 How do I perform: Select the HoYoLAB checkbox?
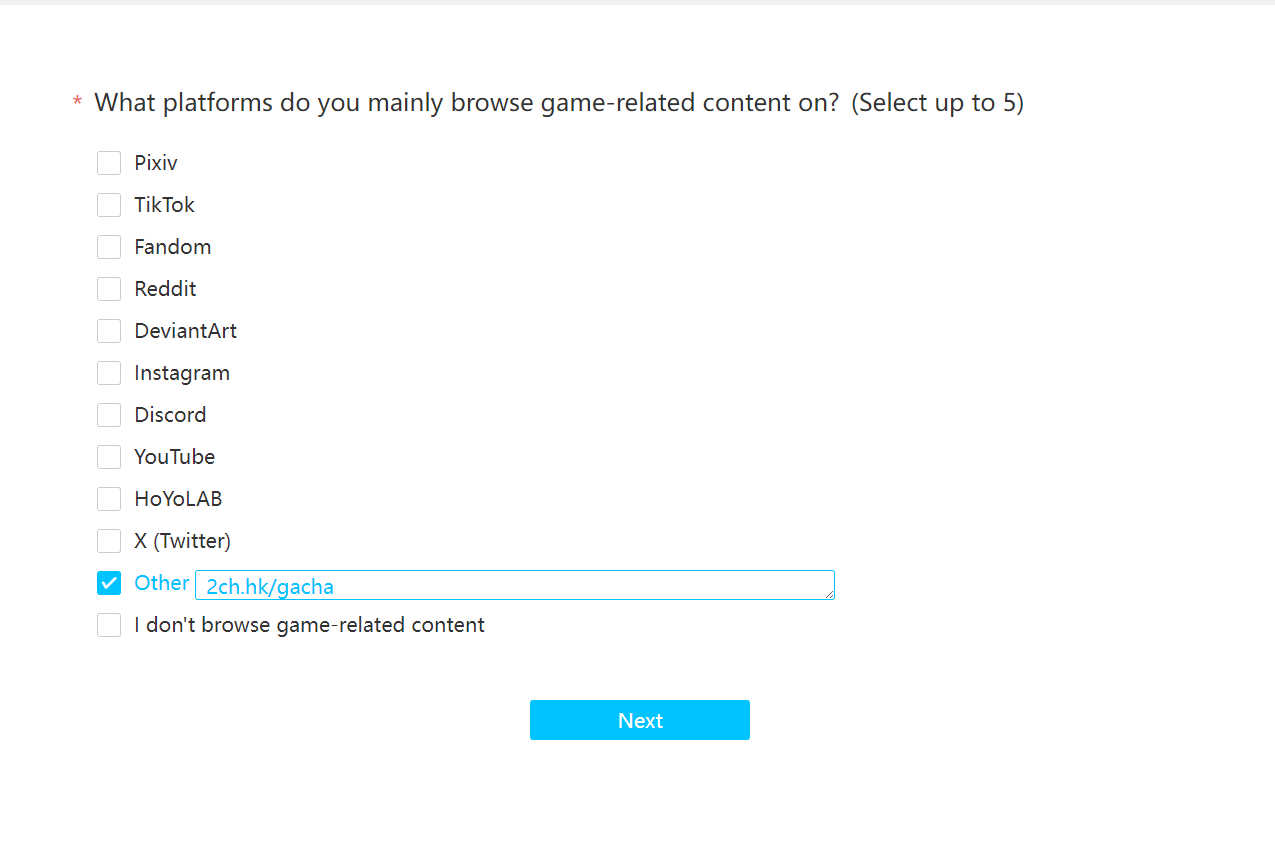pos(109,499)
